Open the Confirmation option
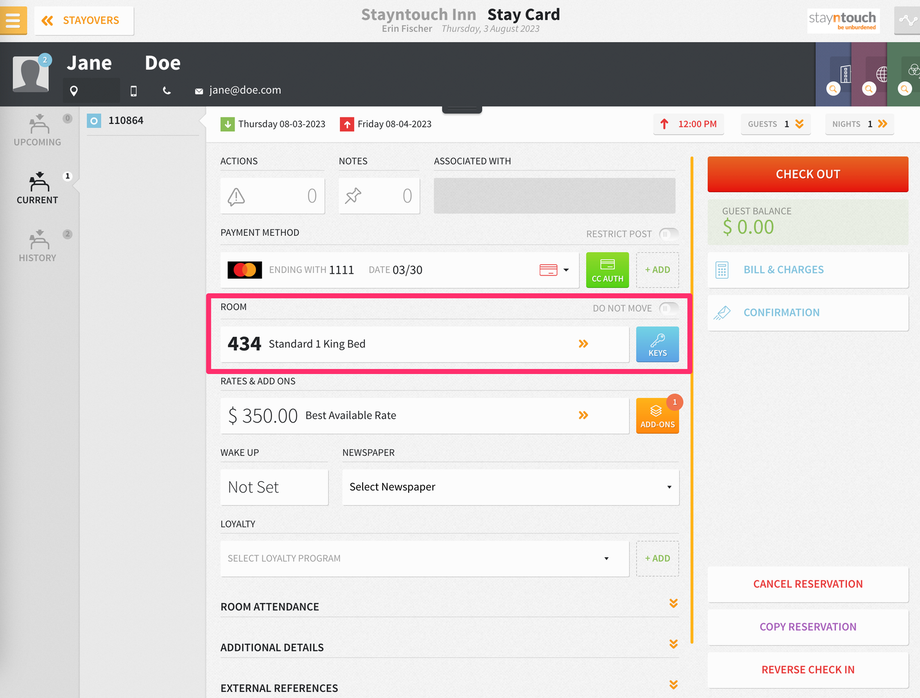The image size is (920, 698). point(808,313)
